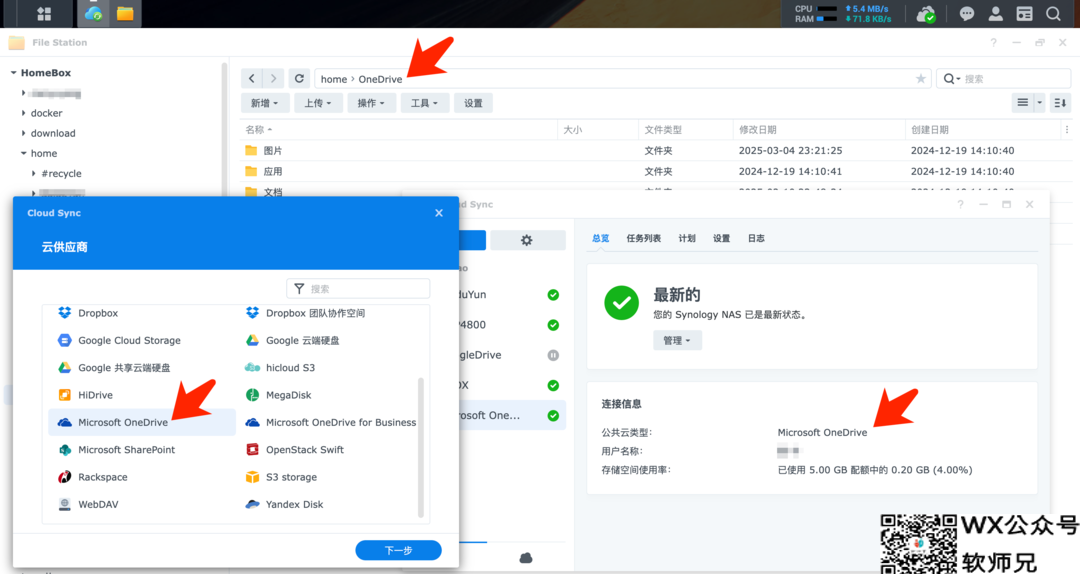Open the widgets panel icon
The image size is (1080, 574).
point(1024,14)
